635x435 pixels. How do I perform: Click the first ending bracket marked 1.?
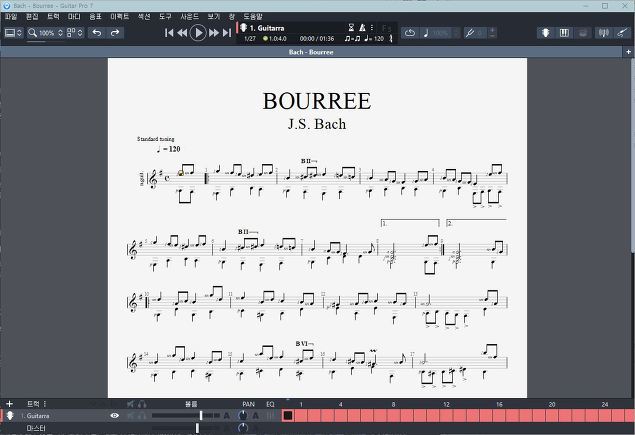[x=410, y=223]
